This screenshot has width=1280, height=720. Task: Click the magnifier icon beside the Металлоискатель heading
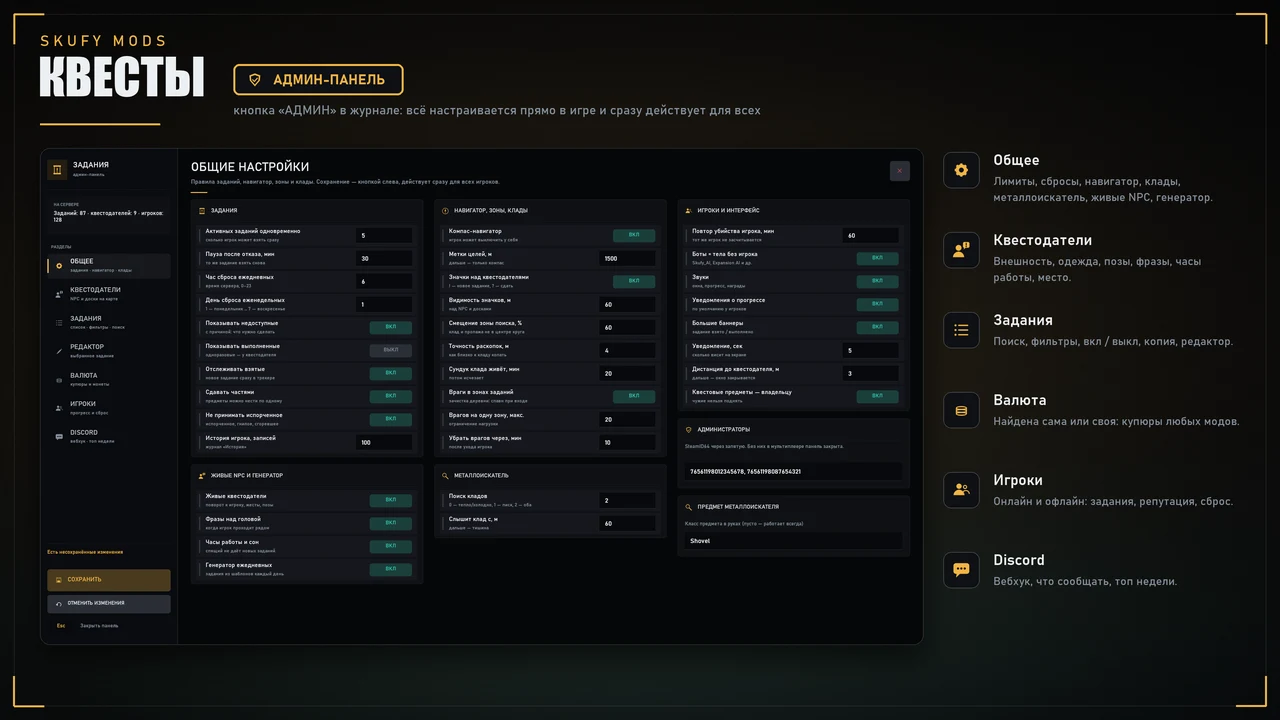point(445,476)
